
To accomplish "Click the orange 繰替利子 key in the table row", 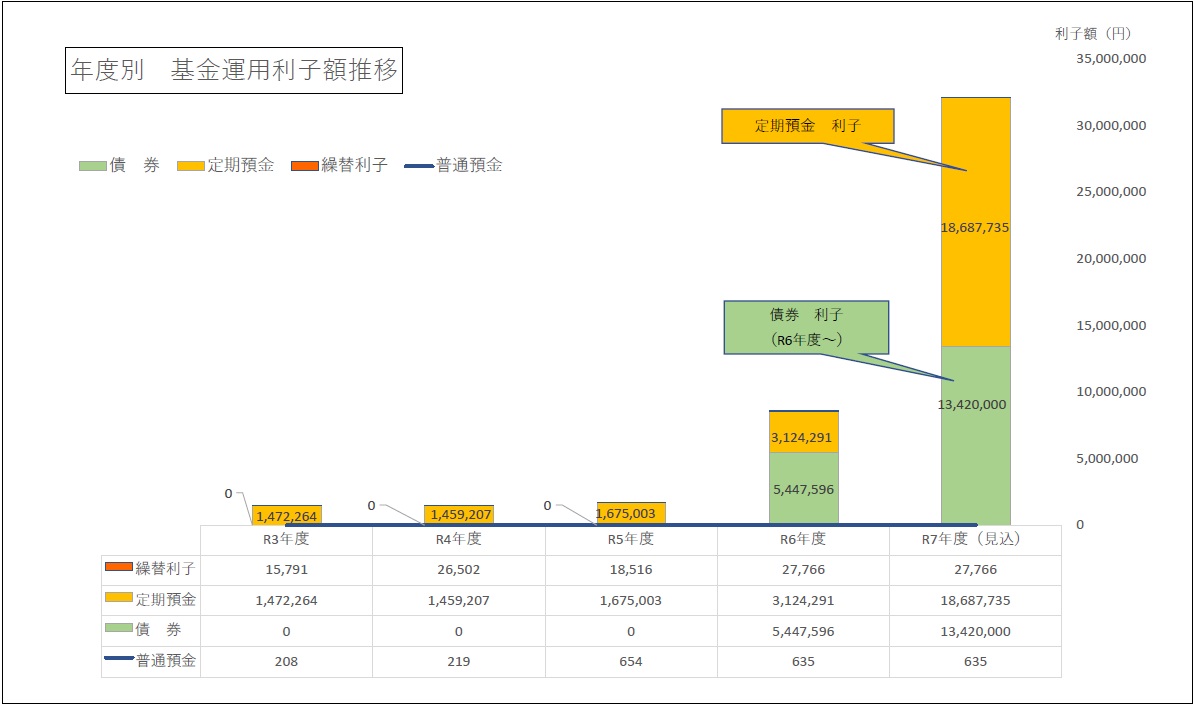I will pos(119,566).
